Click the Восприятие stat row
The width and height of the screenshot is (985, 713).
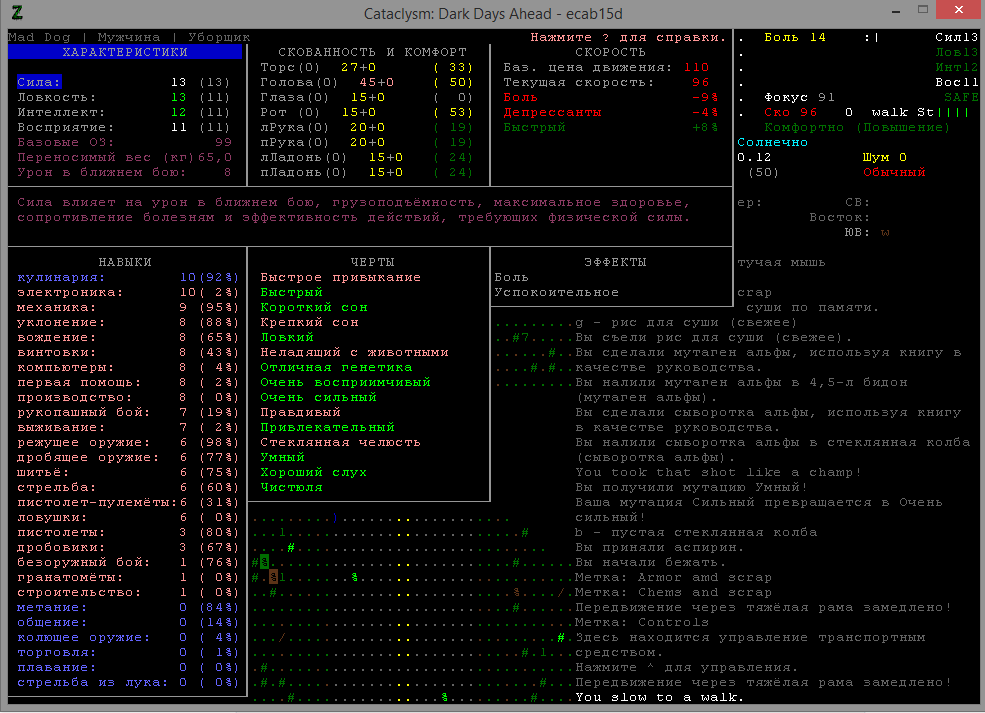point(124,128)
